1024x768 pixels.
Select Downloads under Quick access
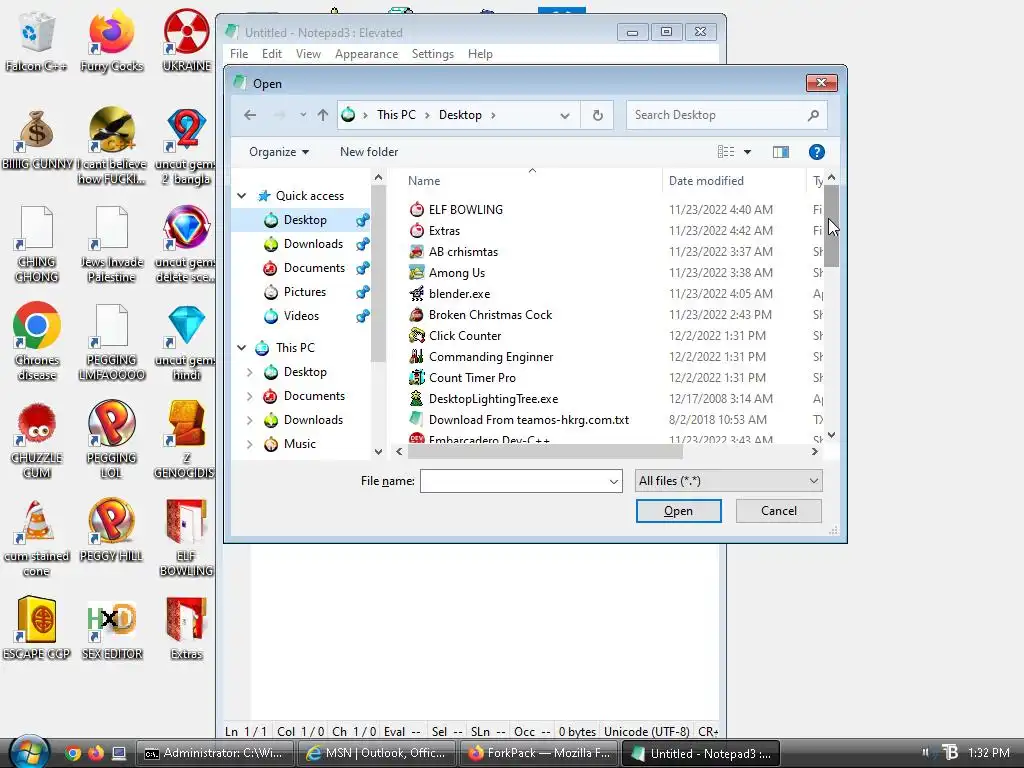pyautogui.click(x=313, y=244)
